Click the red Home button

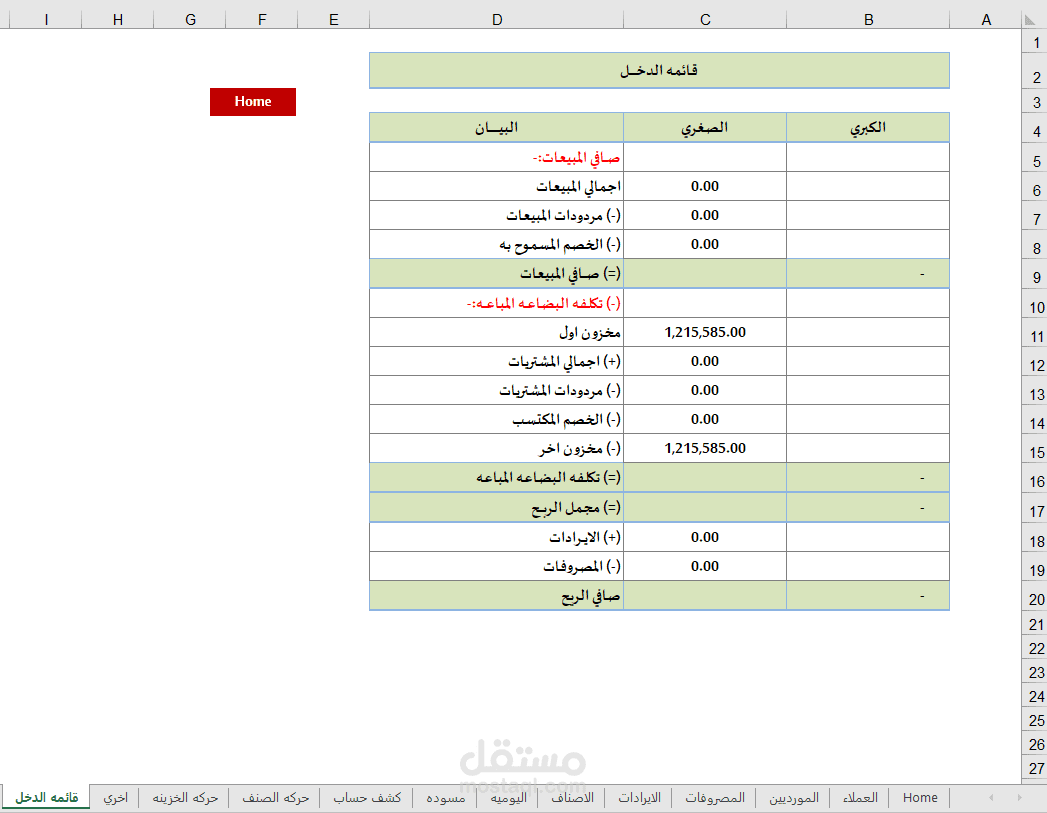pos(252,101)
